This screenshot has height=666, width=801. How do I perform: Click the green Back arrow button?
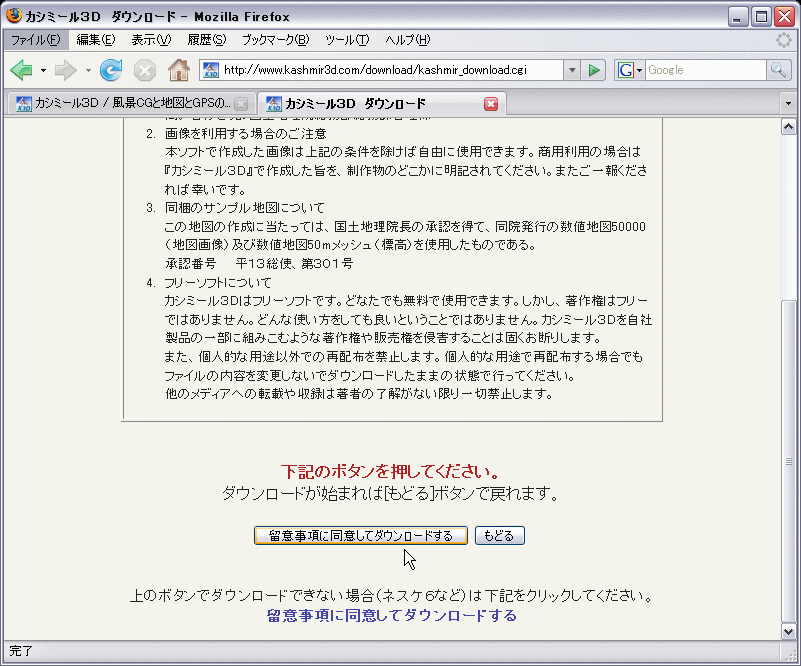coord(21,70)
